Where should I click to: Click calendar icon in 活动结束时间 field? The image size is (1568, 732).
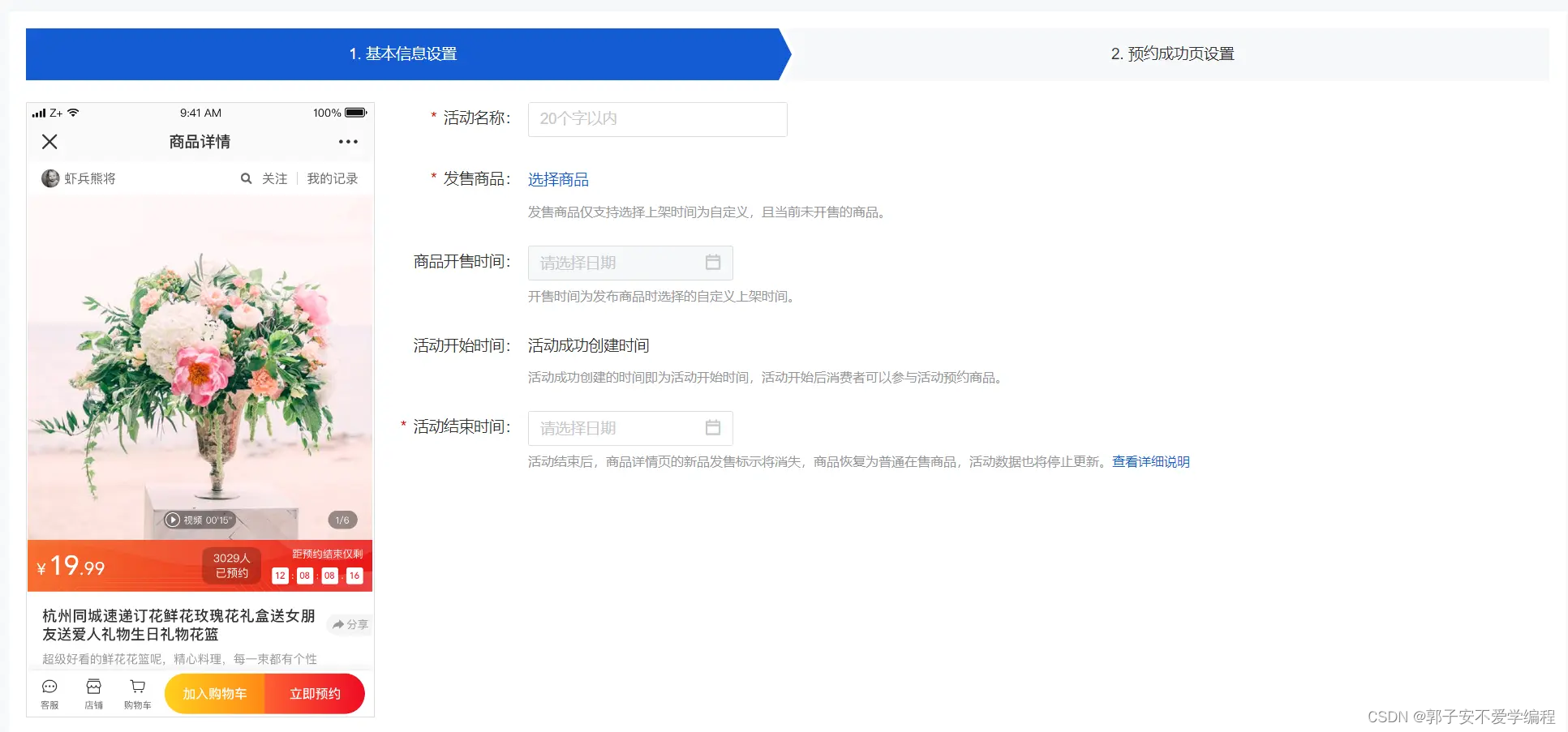[x=713, y=427]
